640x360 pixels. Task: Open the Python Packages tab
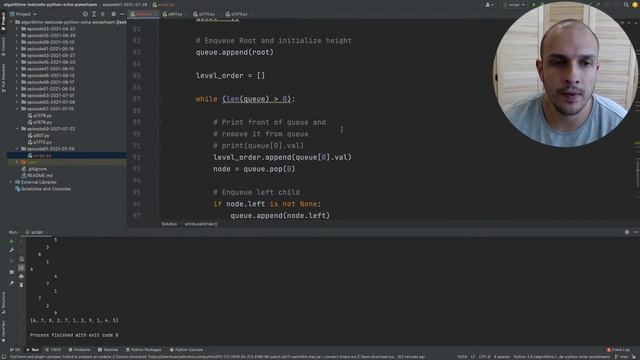(143, 350)
